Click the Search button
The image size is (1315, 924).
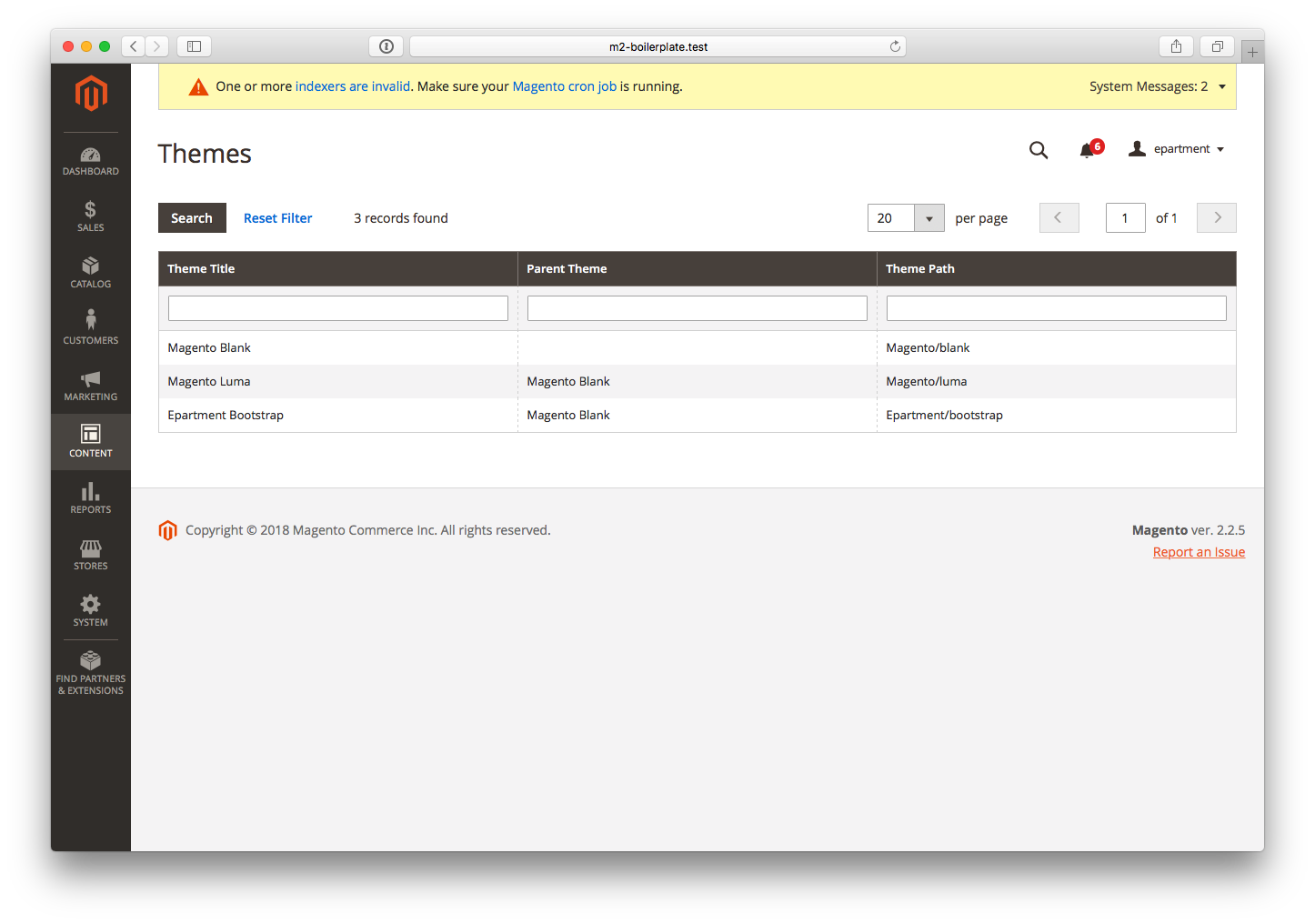(x=192, y=218)
